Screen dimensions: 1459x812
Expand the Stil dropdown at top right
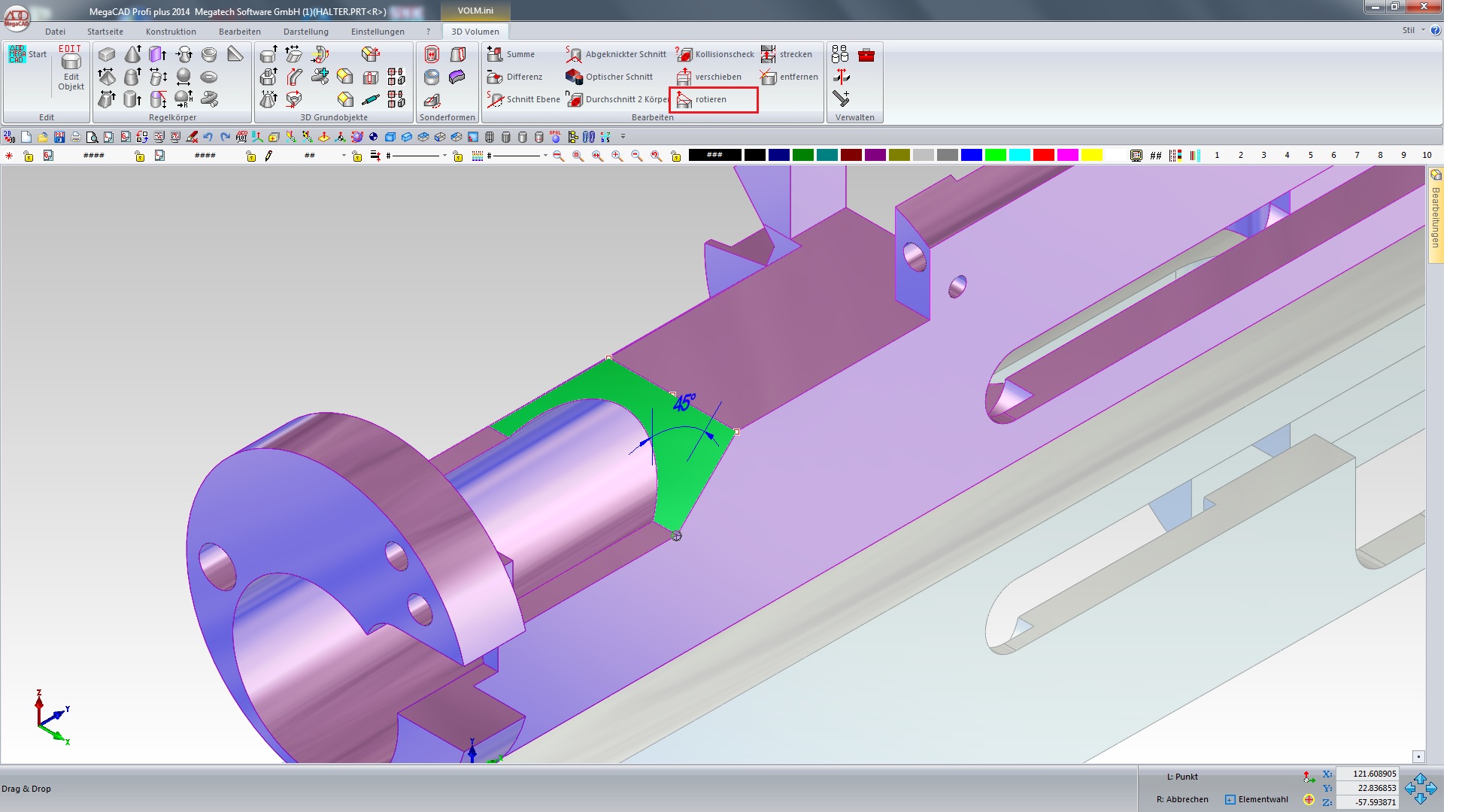click(x=1423, y=30)
